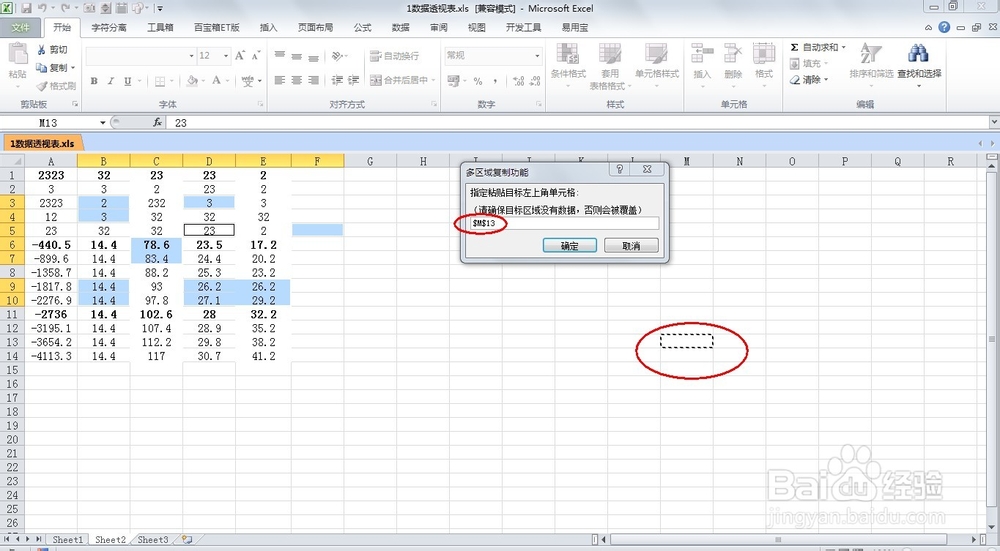Switch to the Insert (插入) ribbon tab
This screenshot has width=1000, height=551.
pos(268,27)
